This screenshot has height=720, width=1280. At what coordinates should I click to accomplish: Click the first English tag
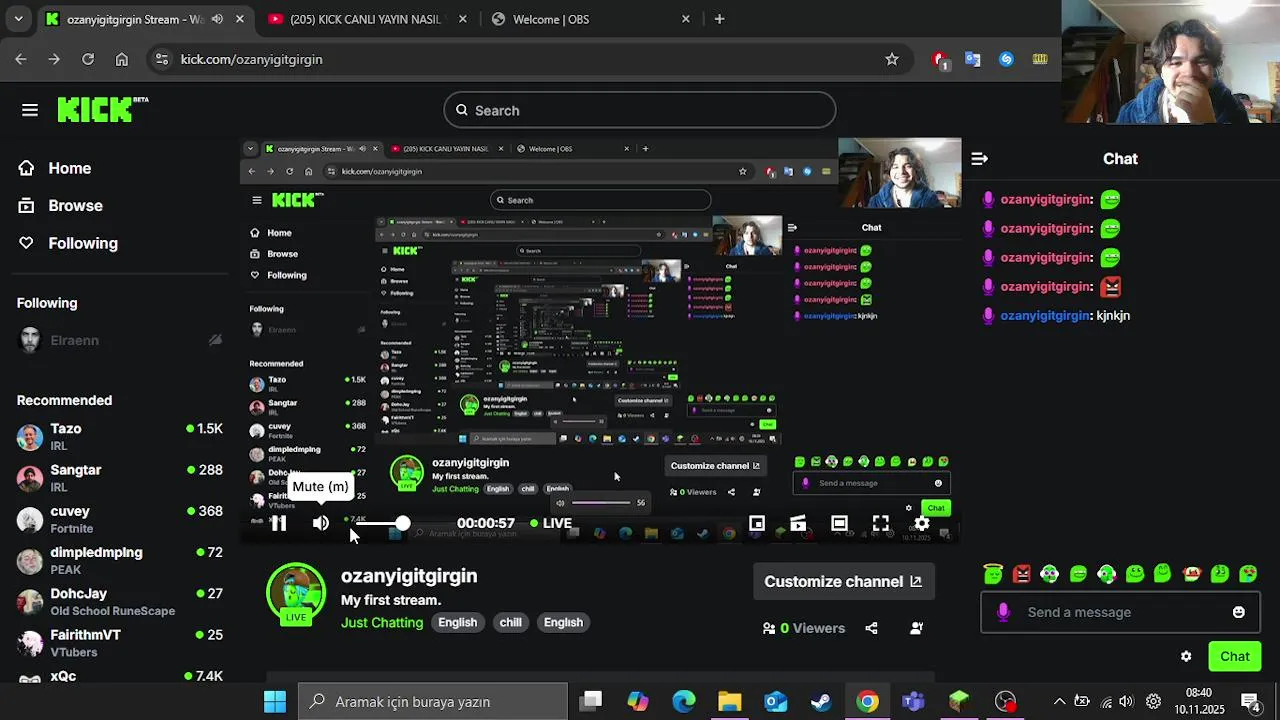point(457,622)
